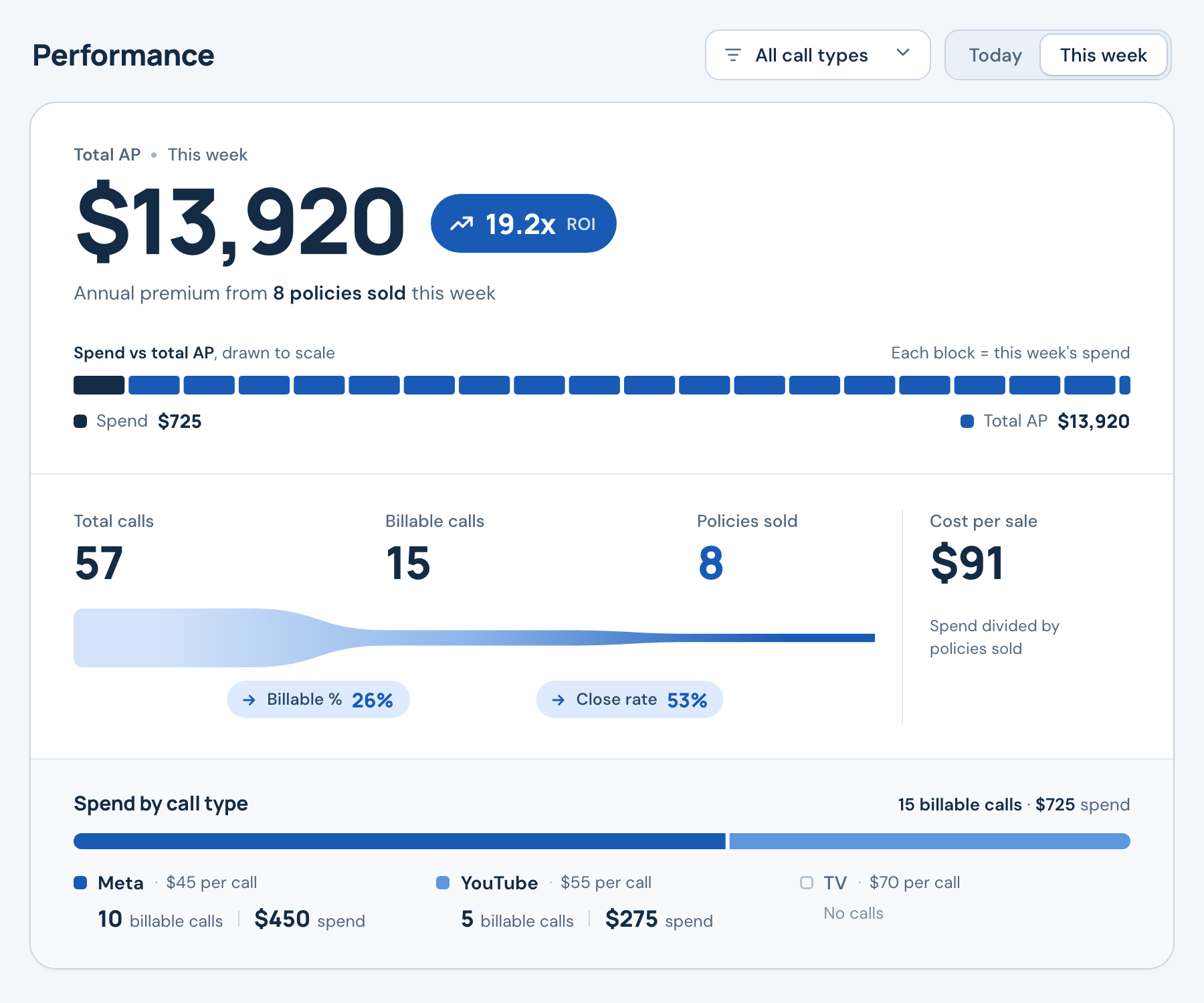Click the Billable % 26% pill

click(x=318, y=699)
